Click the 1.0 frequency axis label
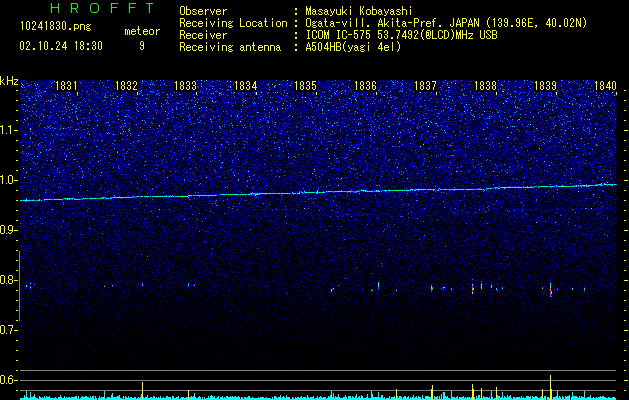 click(x=8, y=180)
